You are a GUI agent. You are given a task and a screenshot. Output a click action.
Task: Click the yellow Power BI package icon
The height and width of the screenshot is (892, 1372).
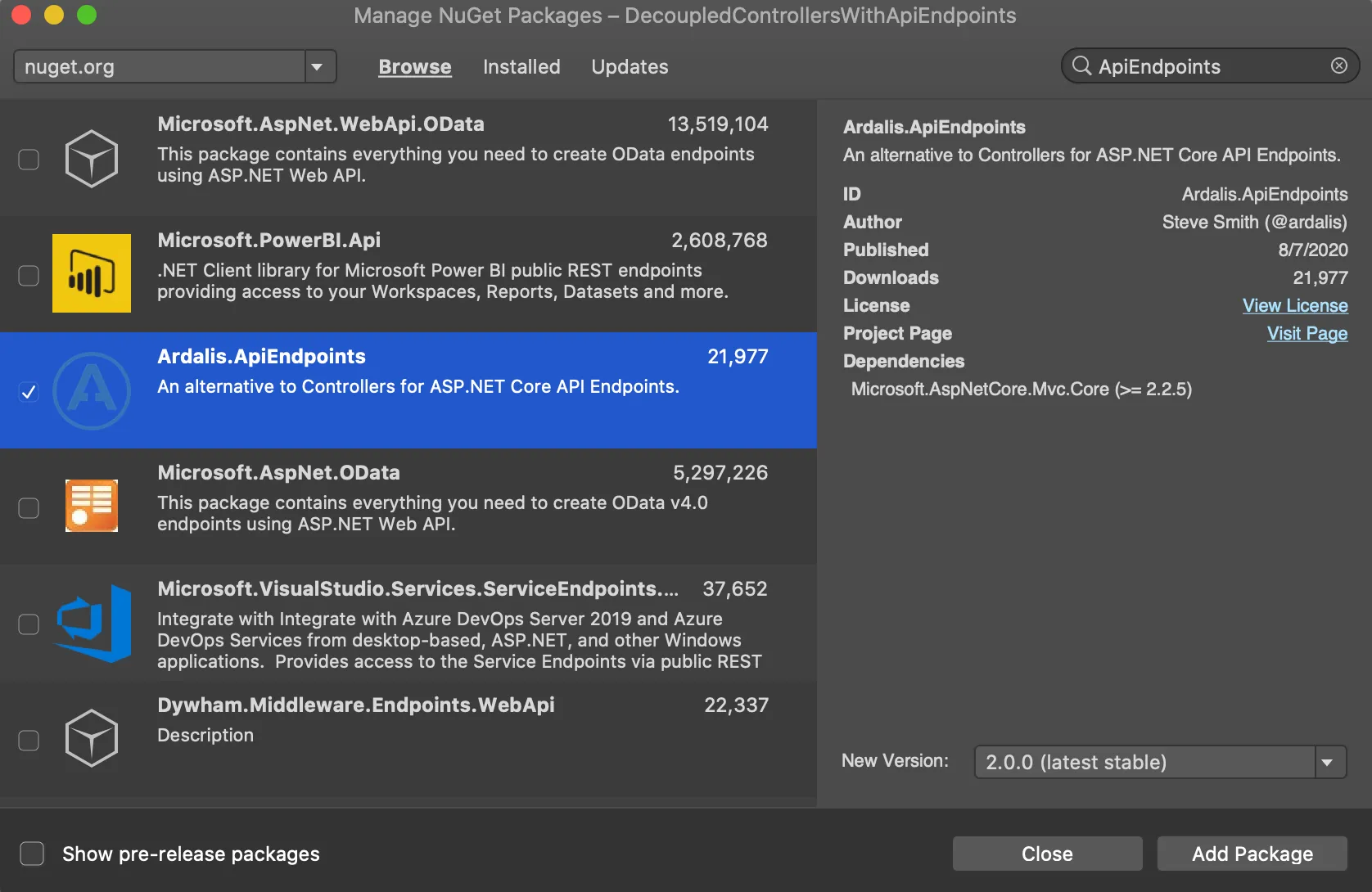click(92, 273)
